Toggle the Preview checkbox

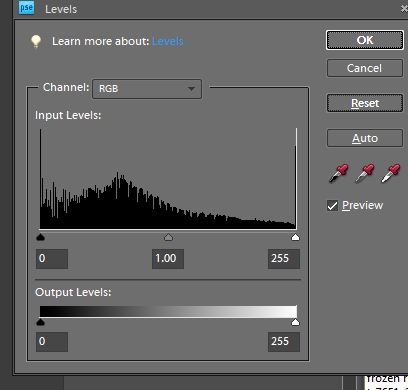(332, 206)
